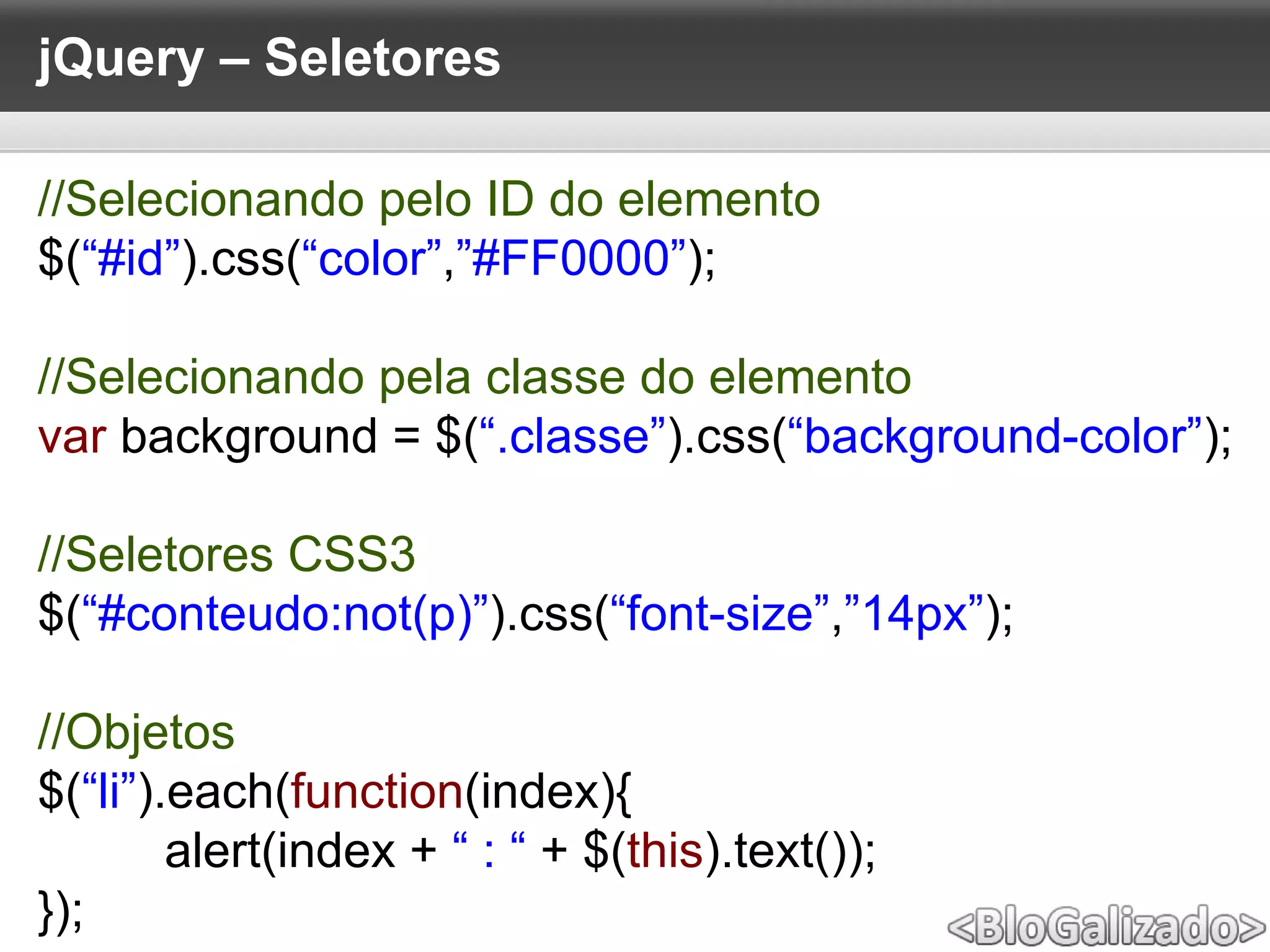
Task: Click the red "function" keyword
Action: coord(377,792)
